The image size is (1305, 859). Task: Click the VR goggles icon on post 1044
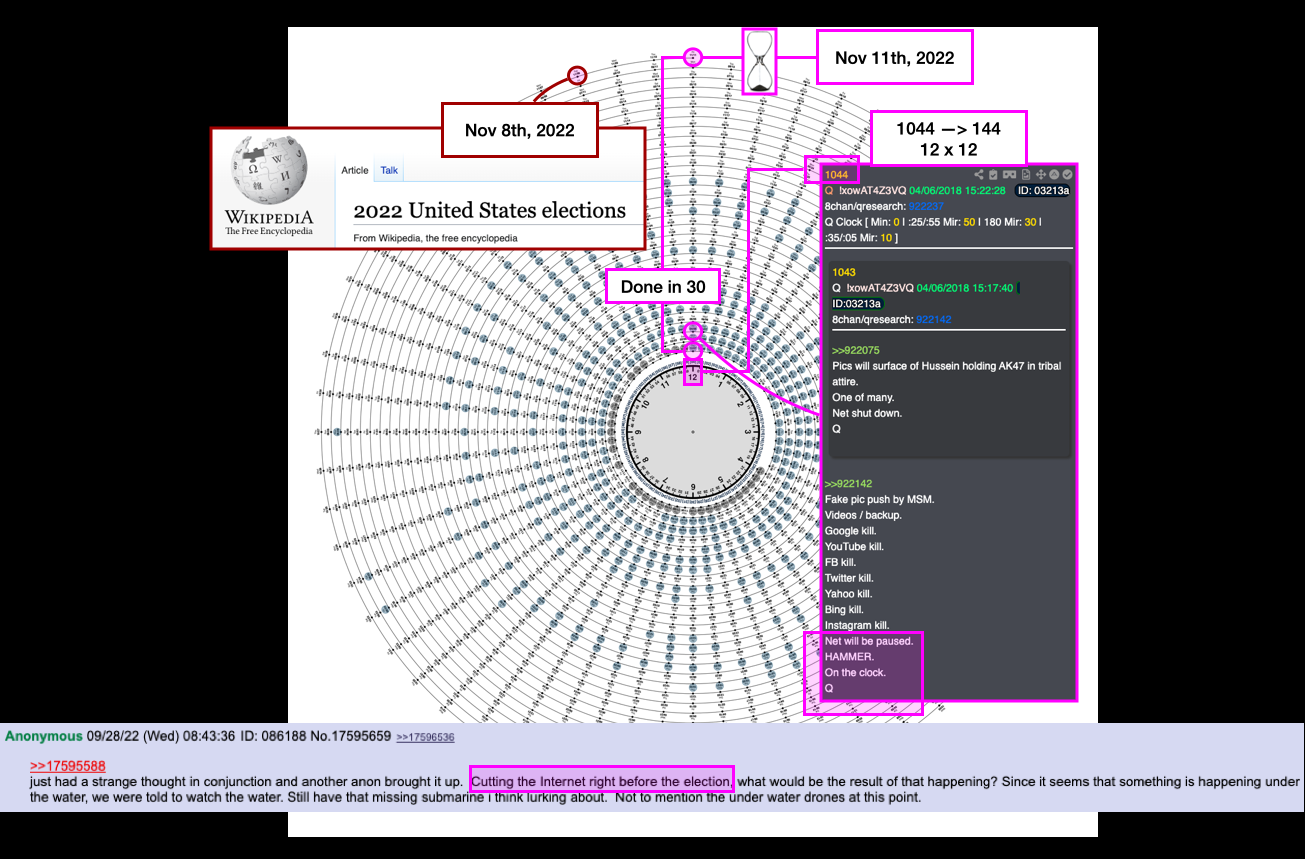click(1009, 175)
